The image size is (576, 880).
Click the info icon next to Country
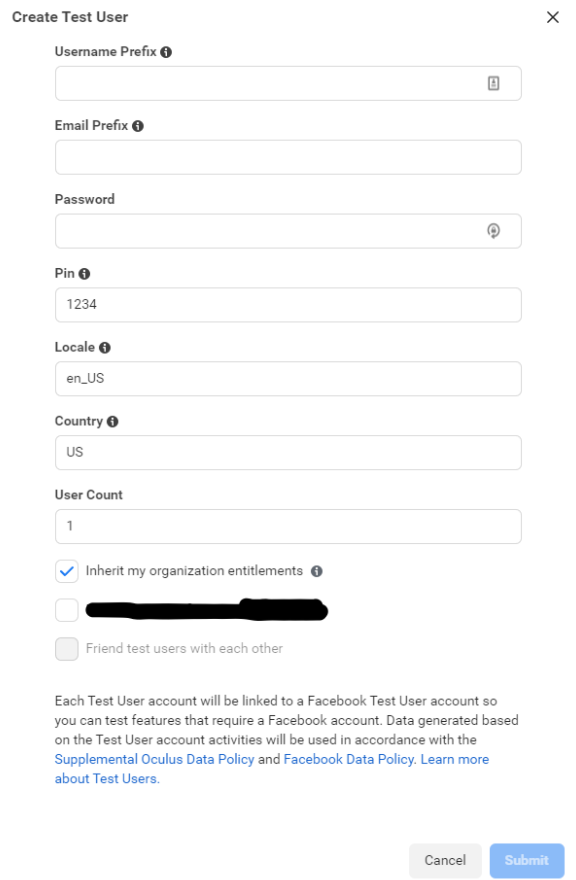[x=112, y=422]
